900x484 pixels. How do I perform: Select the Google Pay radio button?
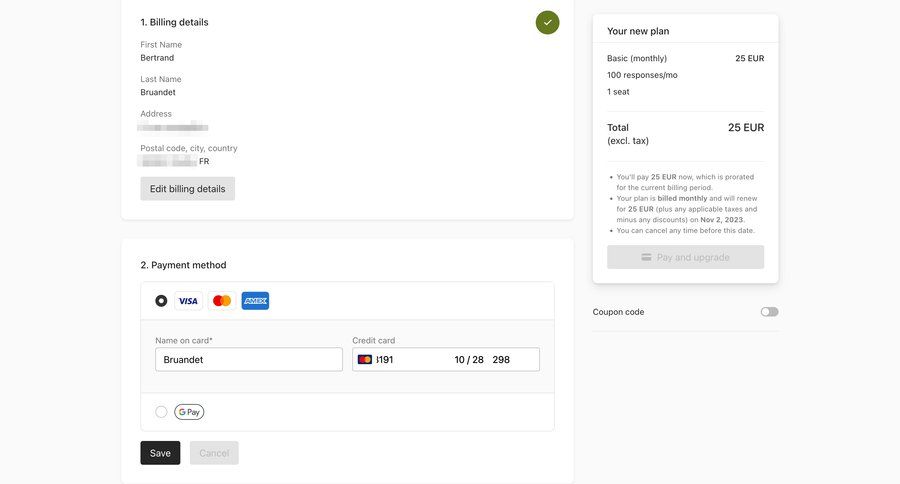pos(161,412)
